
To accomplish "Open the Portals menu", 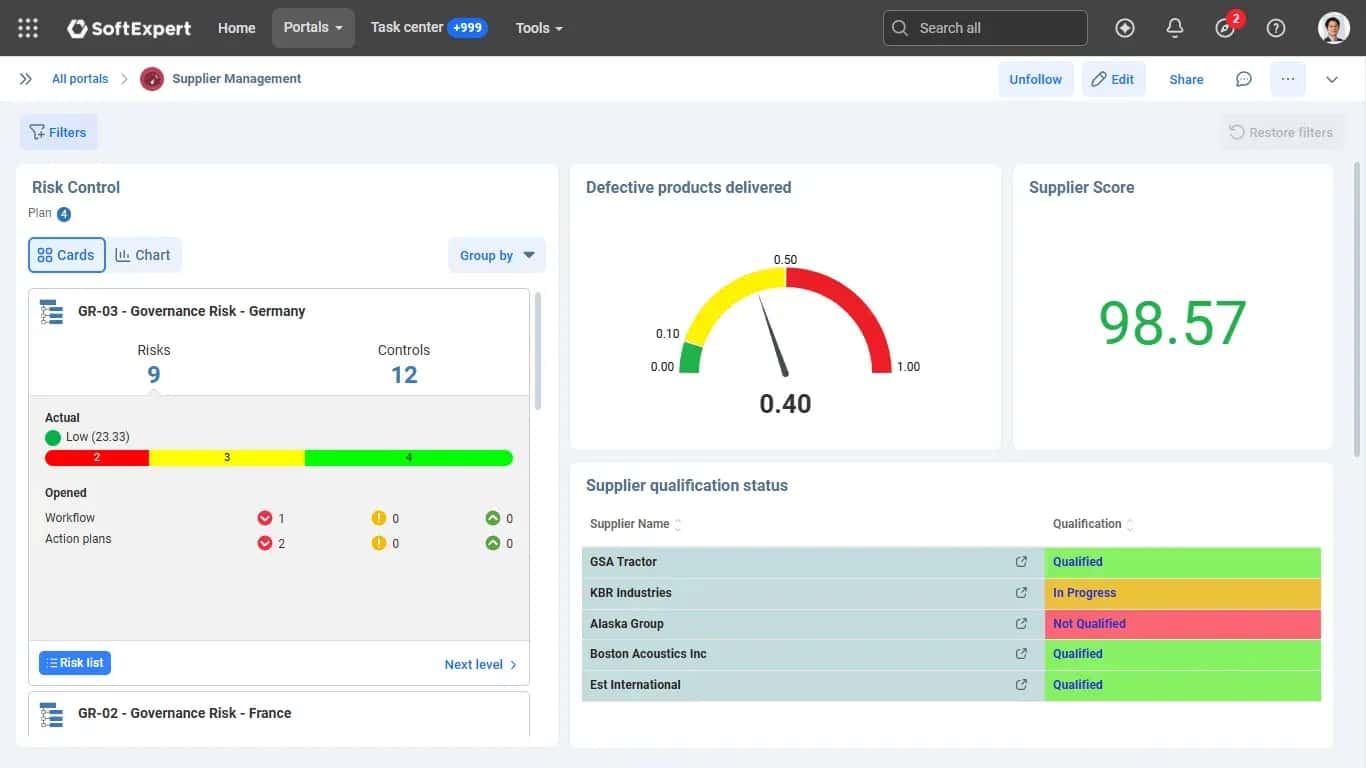I will click(x=313, y=28).
